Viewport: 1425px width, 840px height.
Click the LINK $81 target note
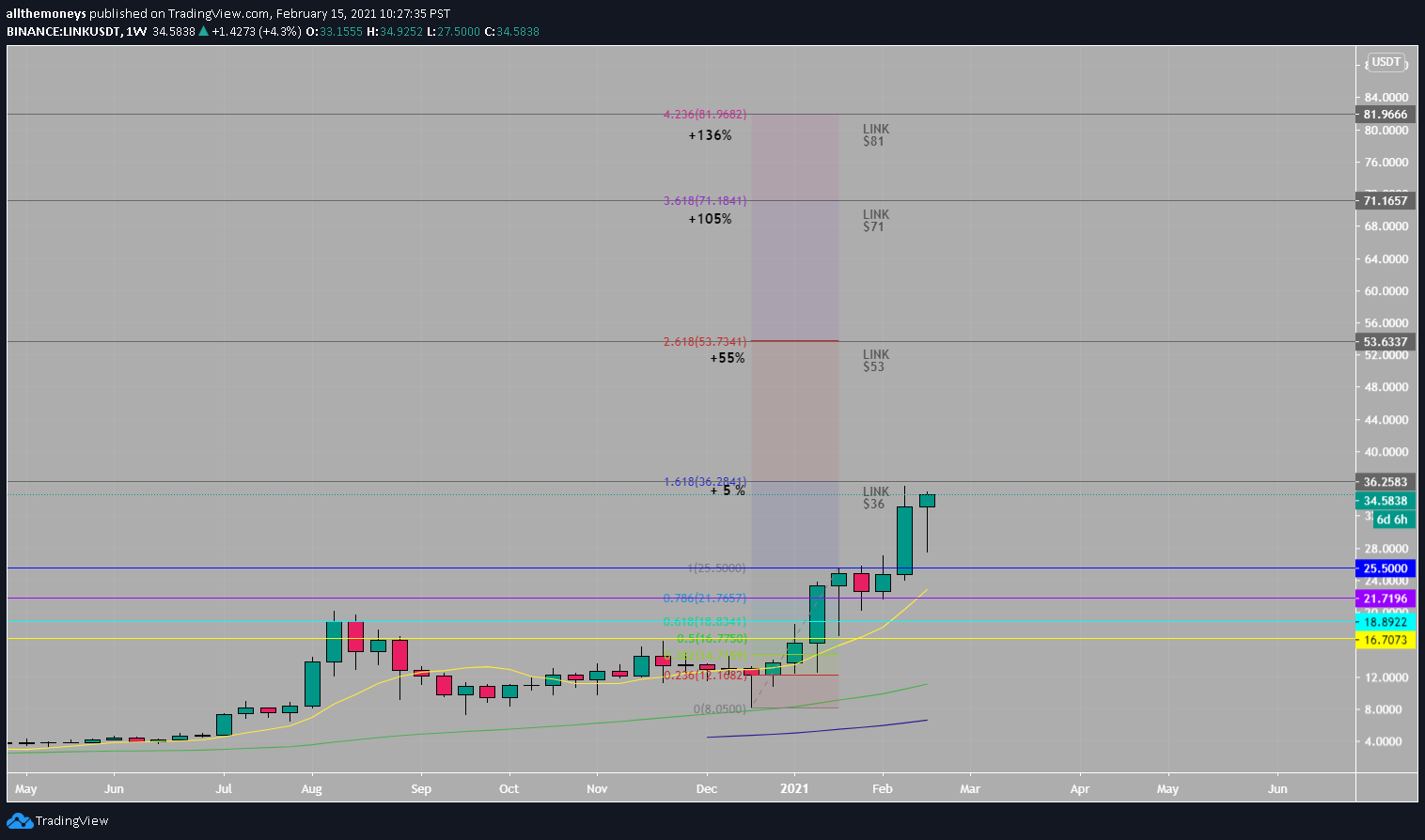coord(876,135)
